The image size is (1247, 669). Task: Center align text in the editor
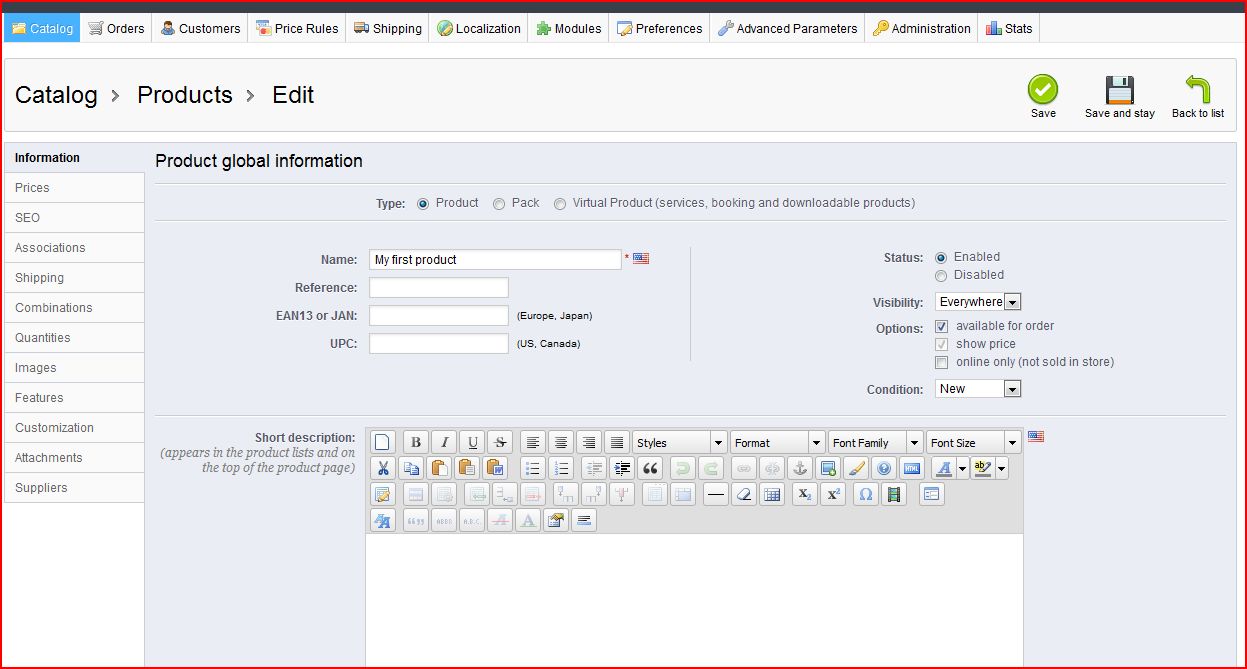tap(561, 442)
